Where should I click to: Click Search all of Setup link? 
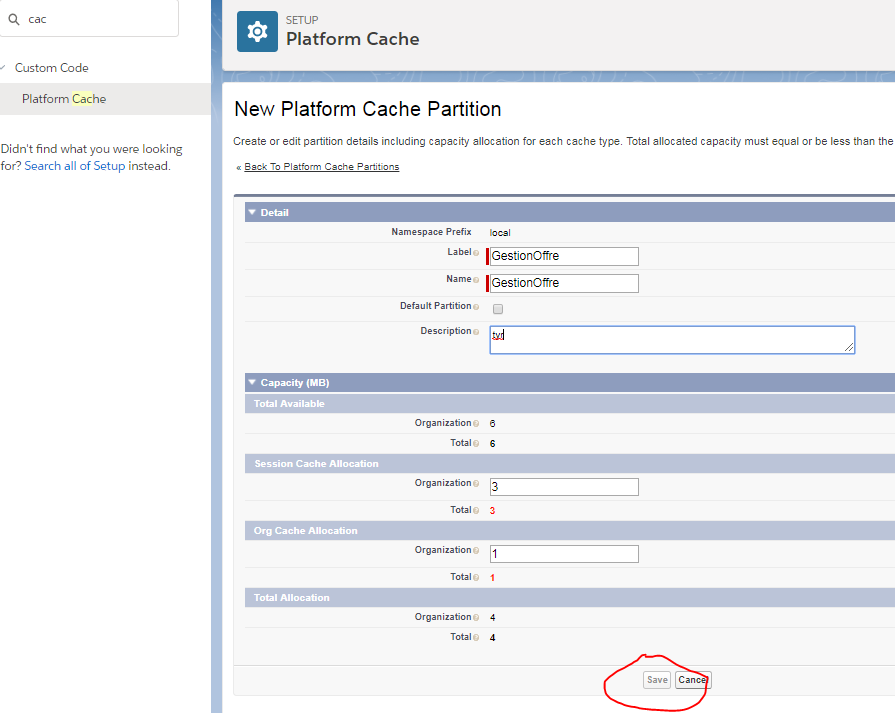[75, 166]
